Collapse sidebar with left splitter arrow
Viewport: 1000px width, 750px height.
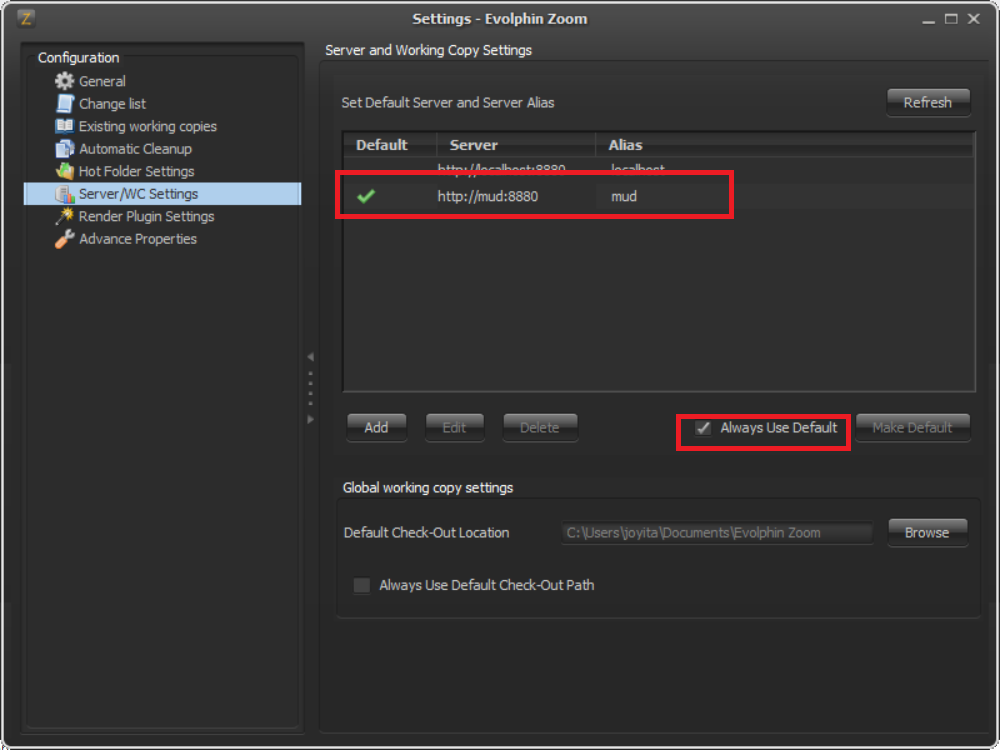coord(311,357)
